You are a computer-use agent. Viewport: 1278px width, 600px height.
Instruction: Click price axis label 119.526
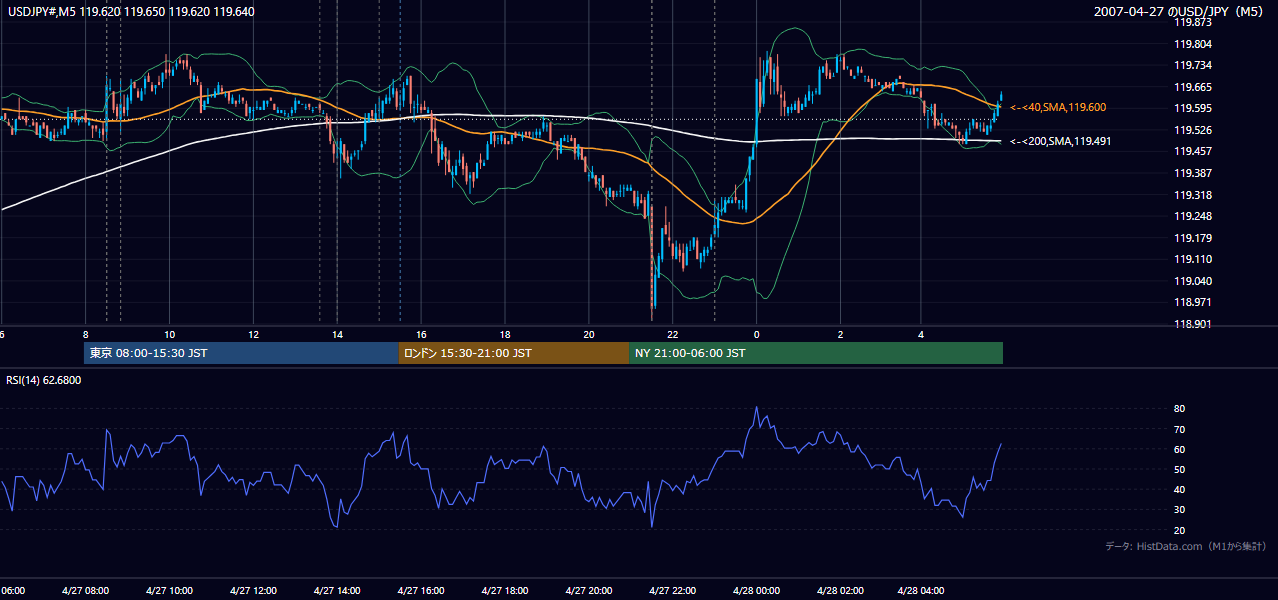pyautogui.click(x=1193, y=130)
